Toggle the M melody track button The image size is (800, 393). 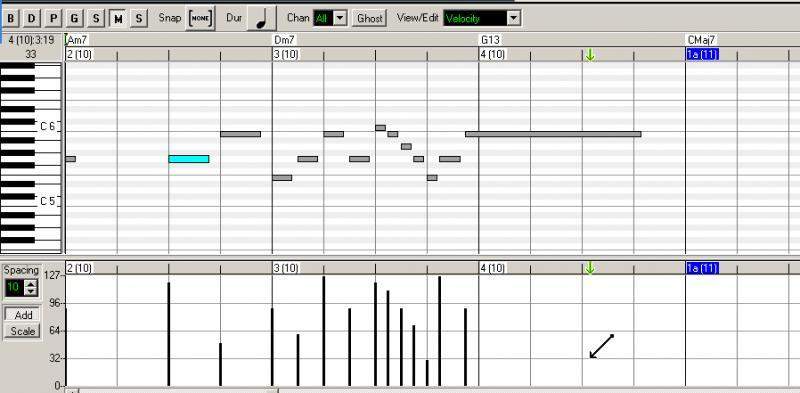(x=118, y=19)
